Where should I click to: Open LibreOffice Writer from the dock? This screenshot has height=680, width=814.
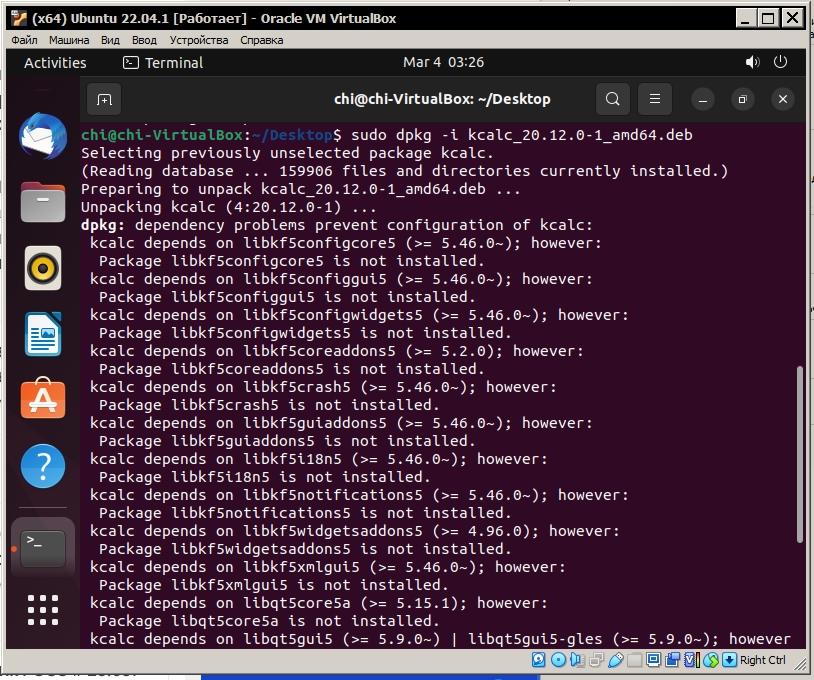[43, 334]
